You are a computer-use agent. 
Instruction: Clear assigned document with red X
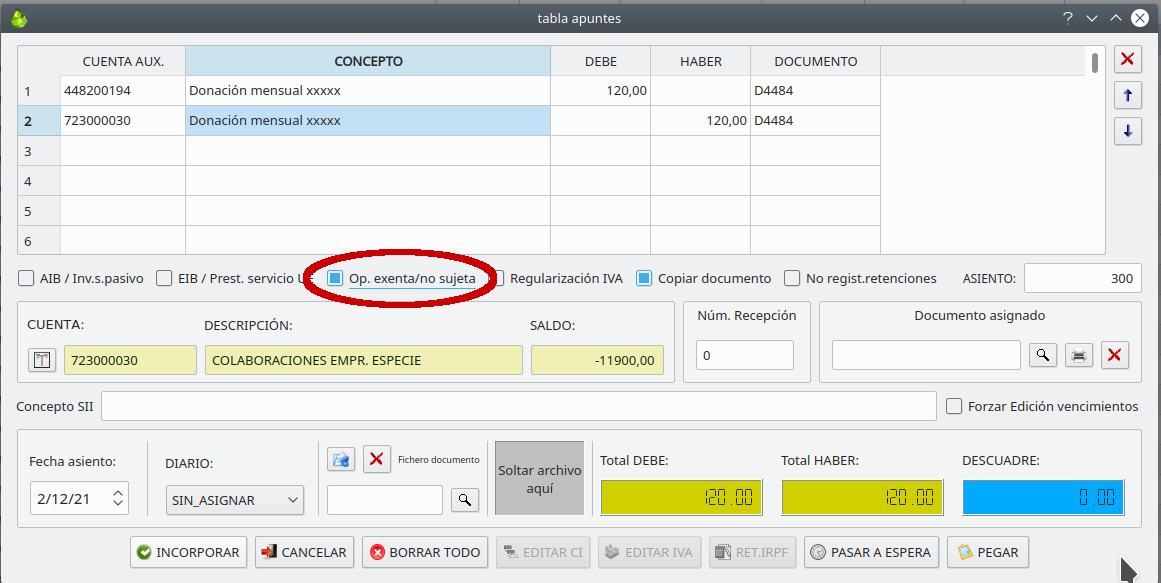(1114, 356)
